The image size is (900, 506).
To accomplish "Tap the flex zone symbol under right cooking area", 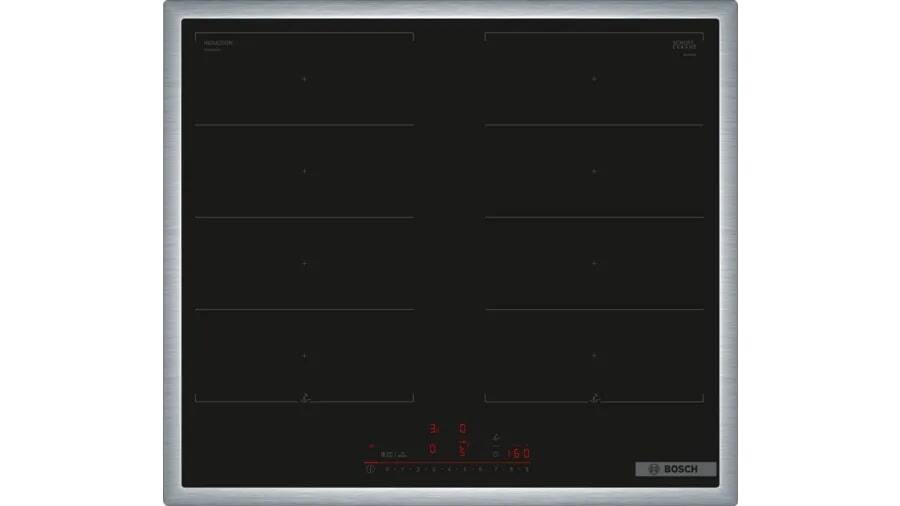I will [x=595, y=398].
